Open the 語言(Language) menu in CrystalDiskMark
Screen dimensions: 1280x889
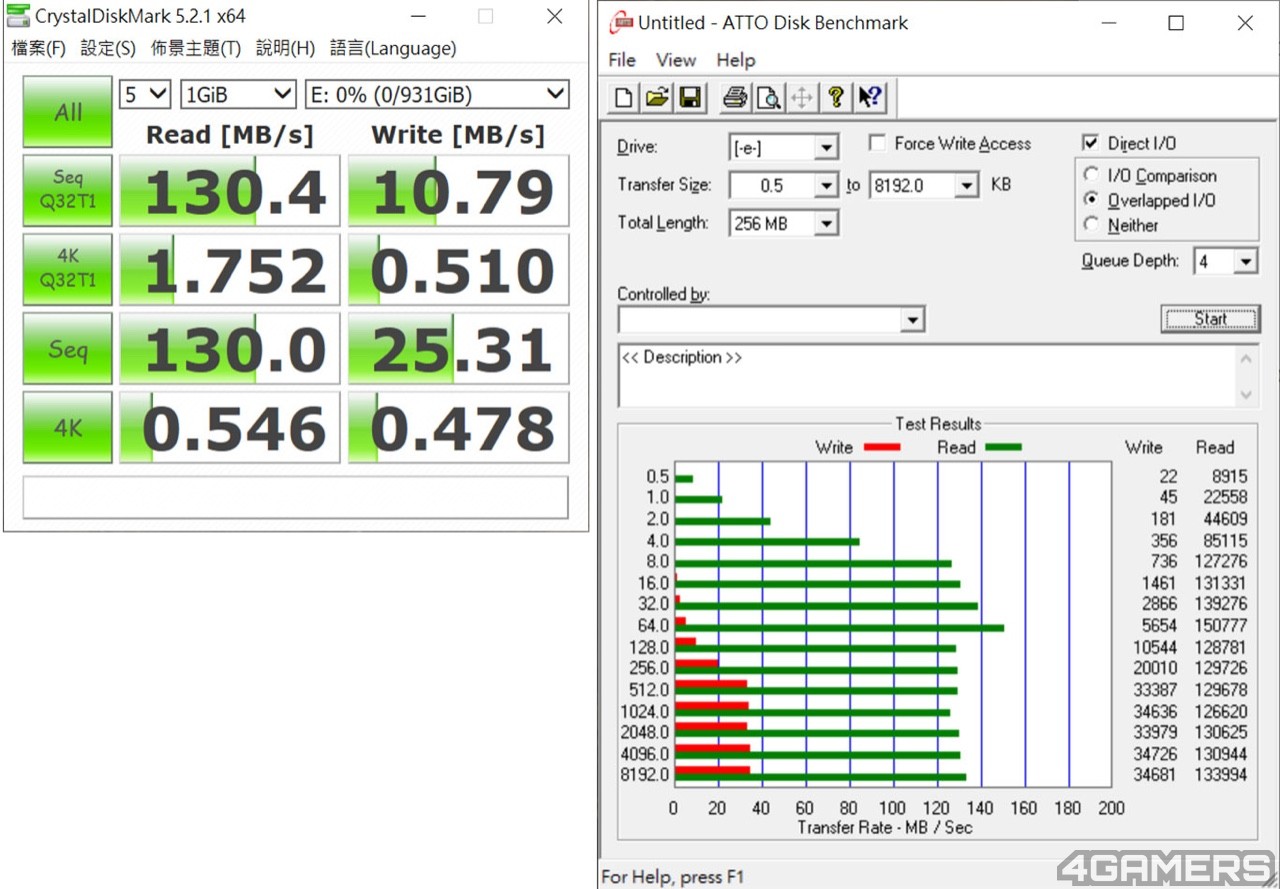[x=393, y=48]
